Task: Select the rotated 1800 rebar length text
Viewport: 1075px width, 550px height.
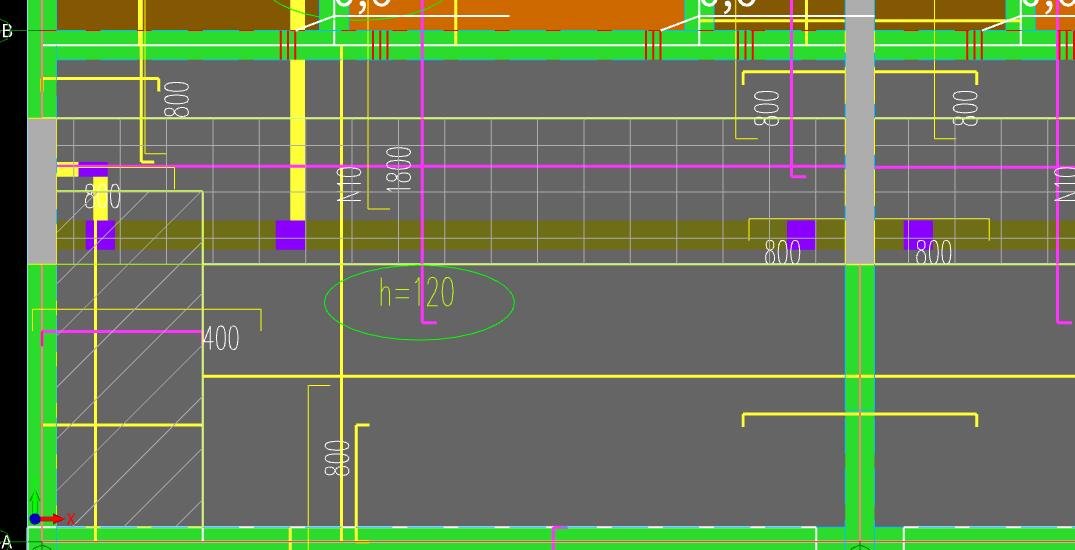Action: (x=399, y=169)
